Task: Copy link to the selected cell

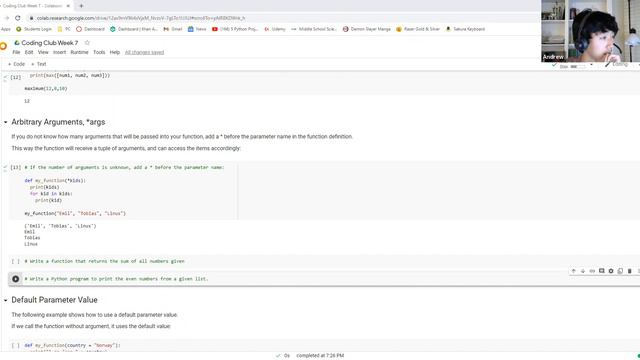Action: pyautogui.click(x=592, y=271)
